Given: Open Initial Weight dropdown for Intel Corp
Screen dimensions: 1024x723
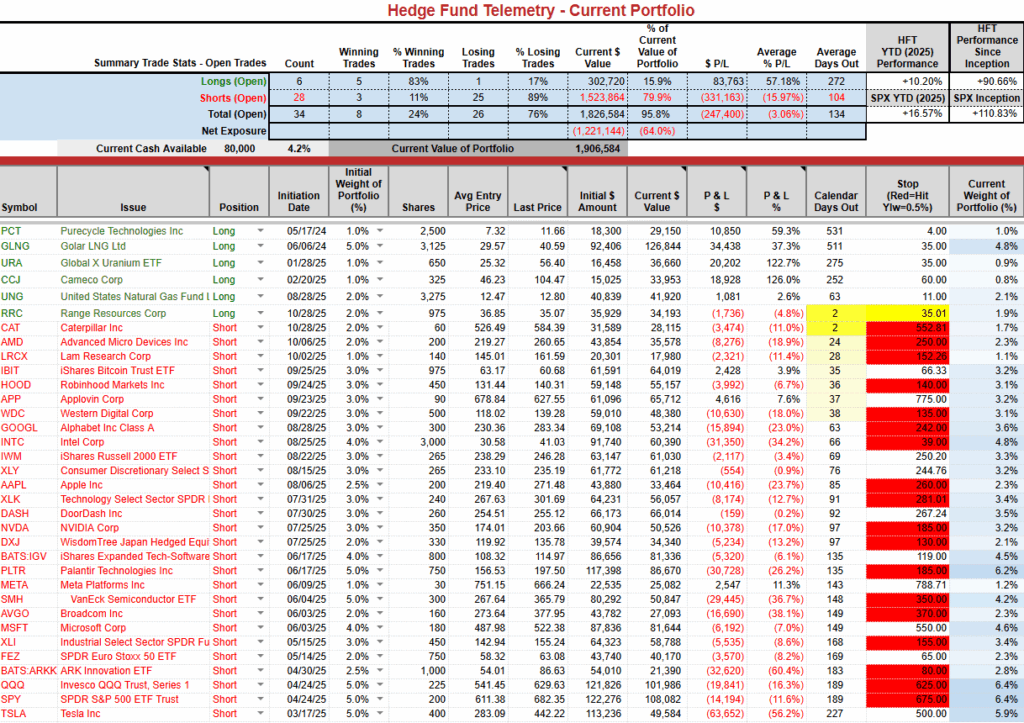Looking at the screenshot, I should (x=379, y=441).
